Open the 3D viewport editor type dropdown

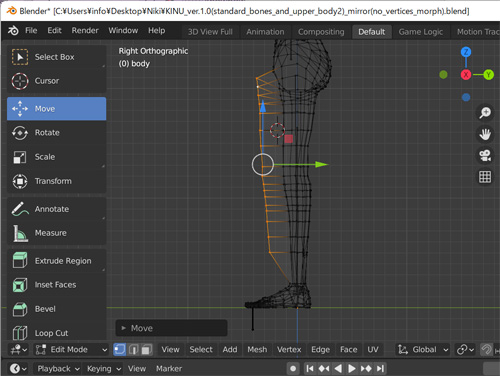click(19, 349)
